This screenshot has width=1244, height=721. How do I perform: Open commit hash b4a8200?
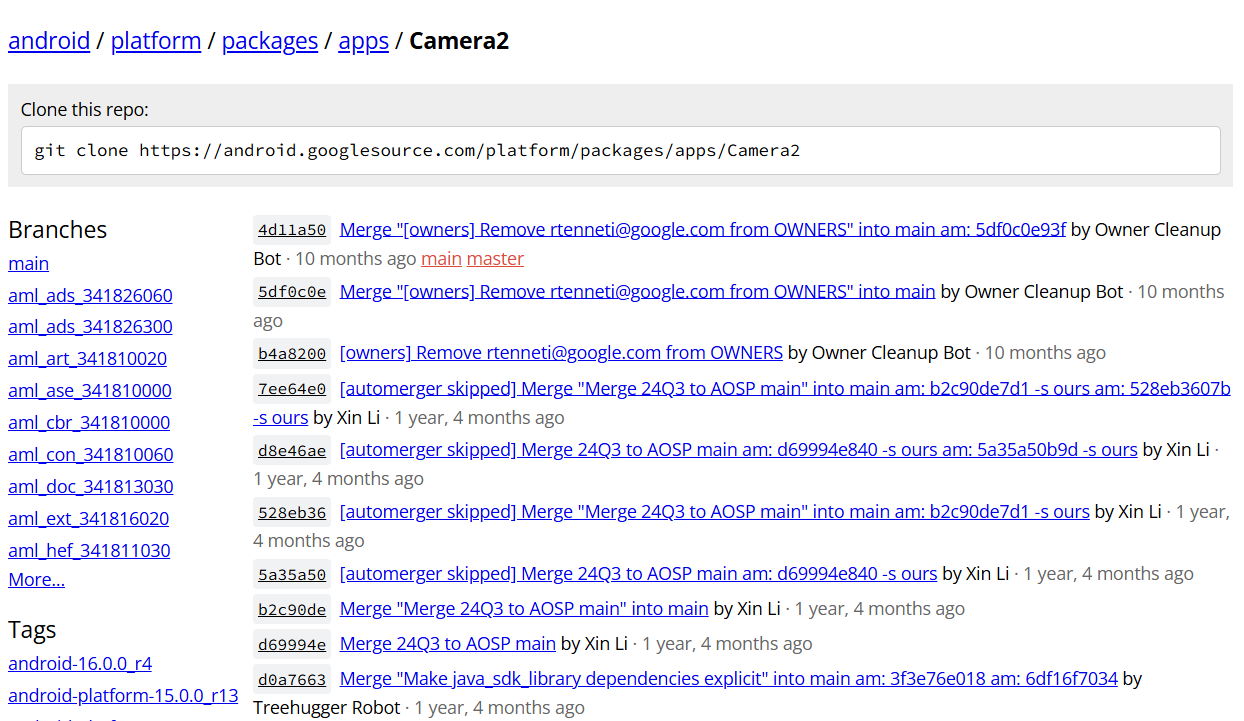coord(292,353)
